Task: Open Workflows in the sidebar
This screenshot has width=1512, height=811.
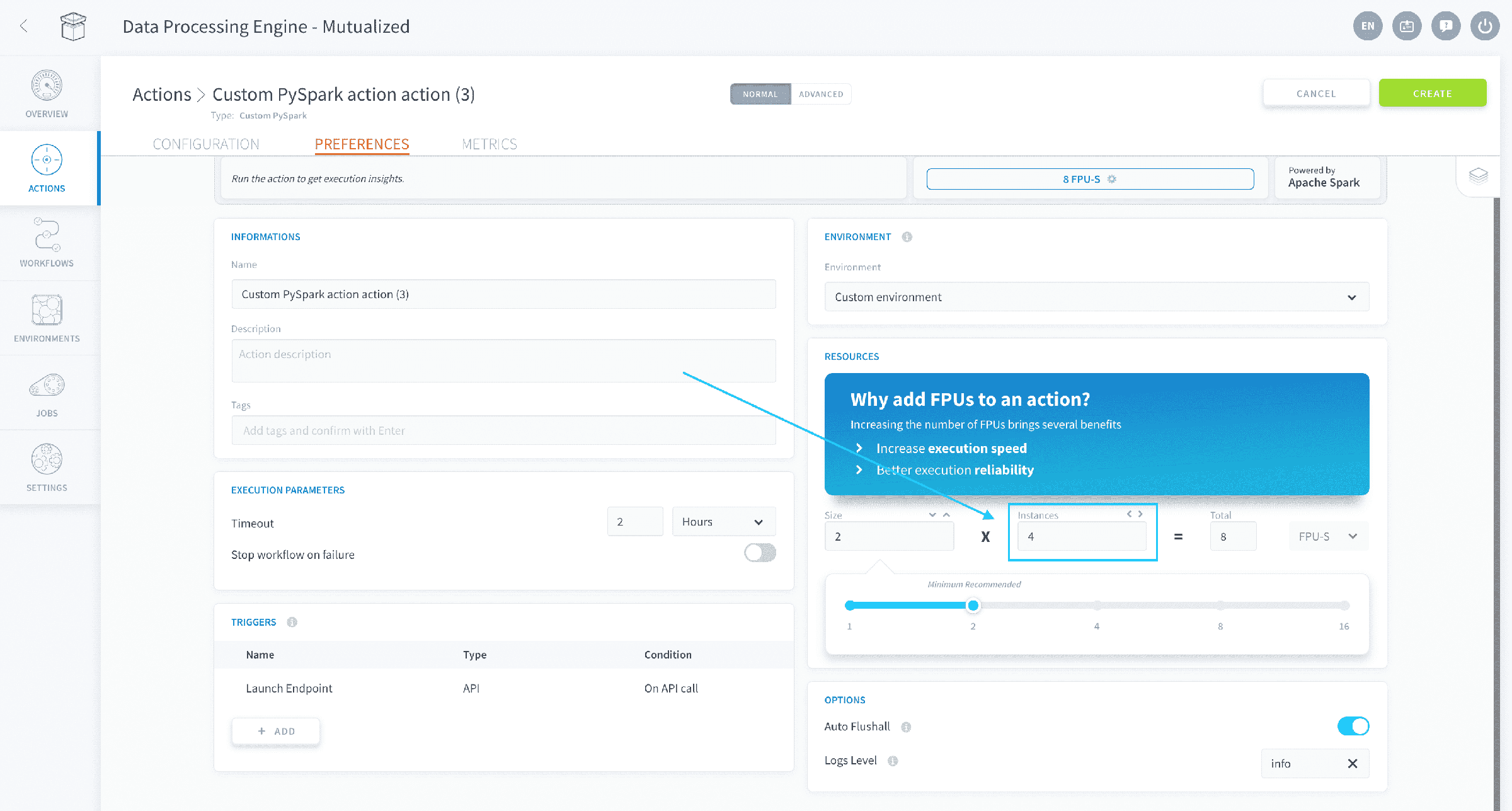Action: tap(47, 243)
